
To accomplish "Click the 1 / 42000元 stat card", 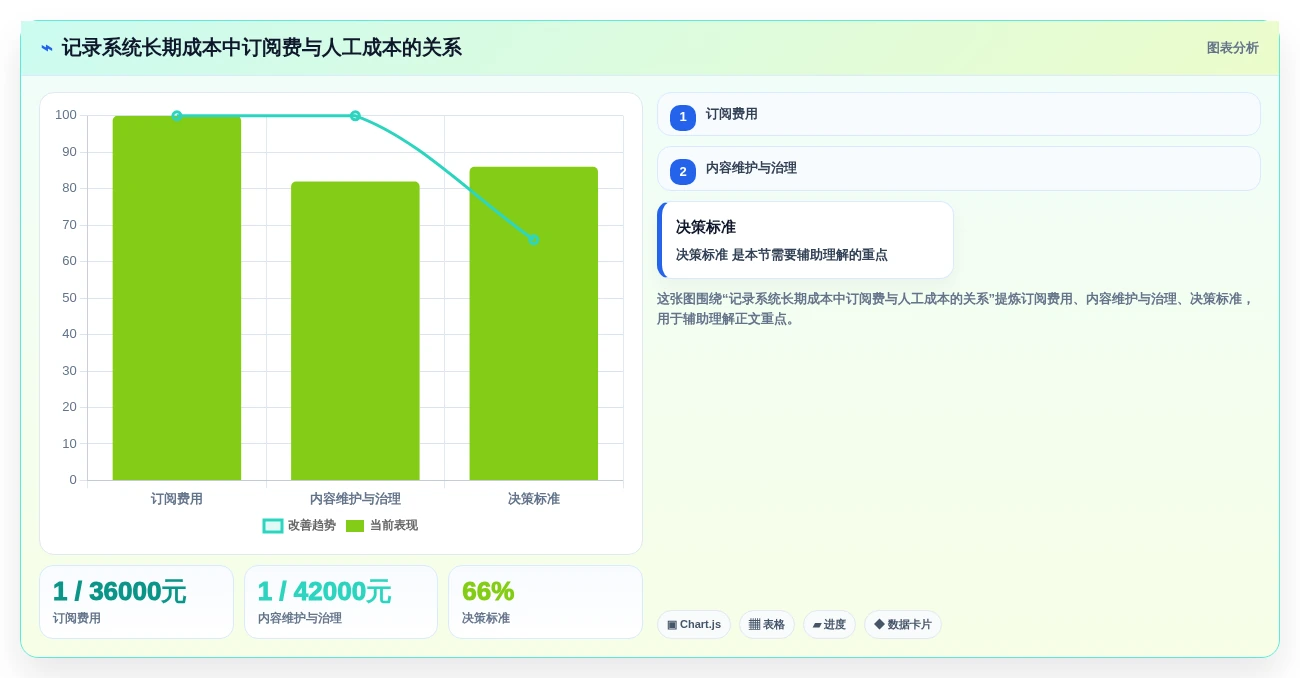I will pyautogui.click(x=341, y=602).
